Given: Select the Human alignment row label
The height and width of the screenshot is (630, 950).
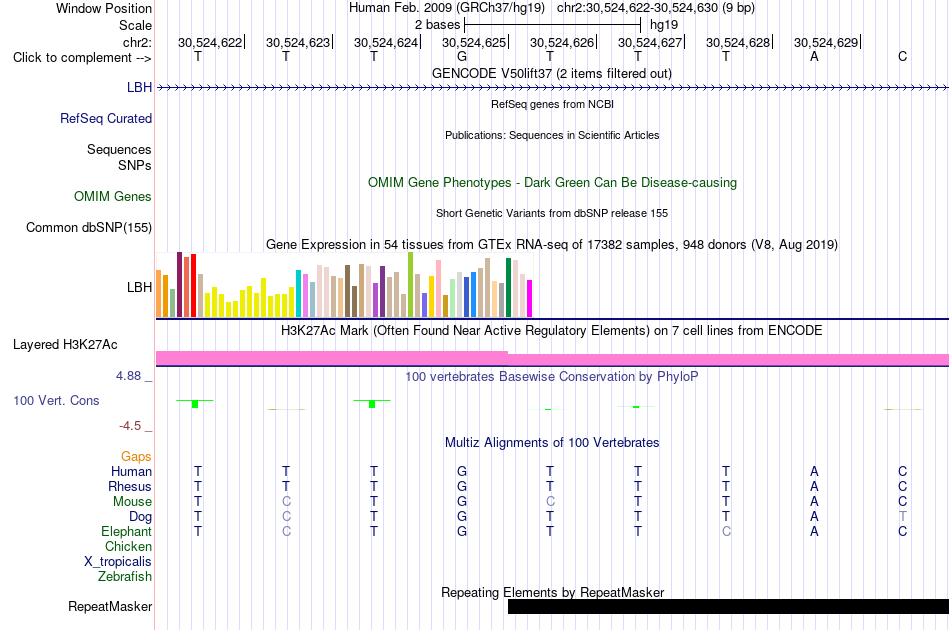Looking at the screenshot, I should pyautogui.click(x=131, y=471).
